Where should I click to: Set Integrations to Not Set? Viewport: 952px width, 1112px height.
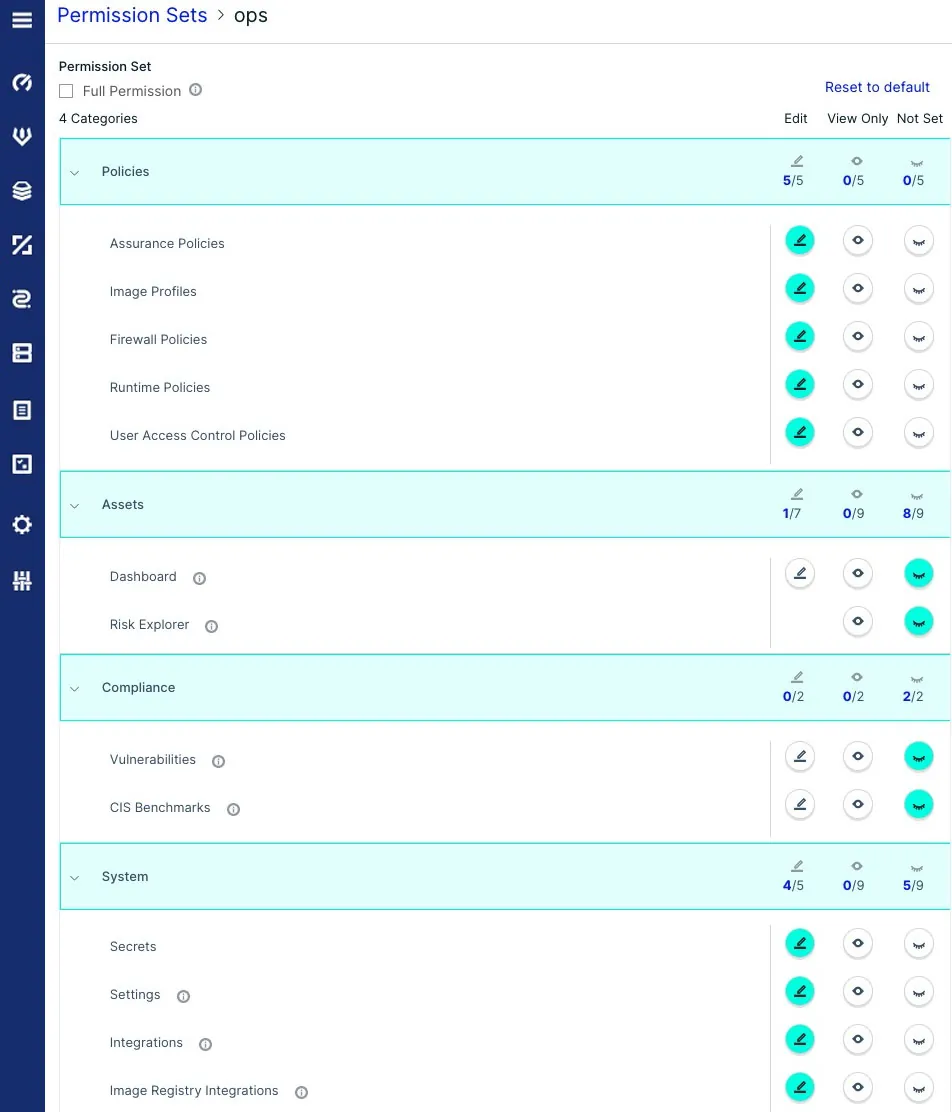pyautogui.click(x=919, y=1040)
